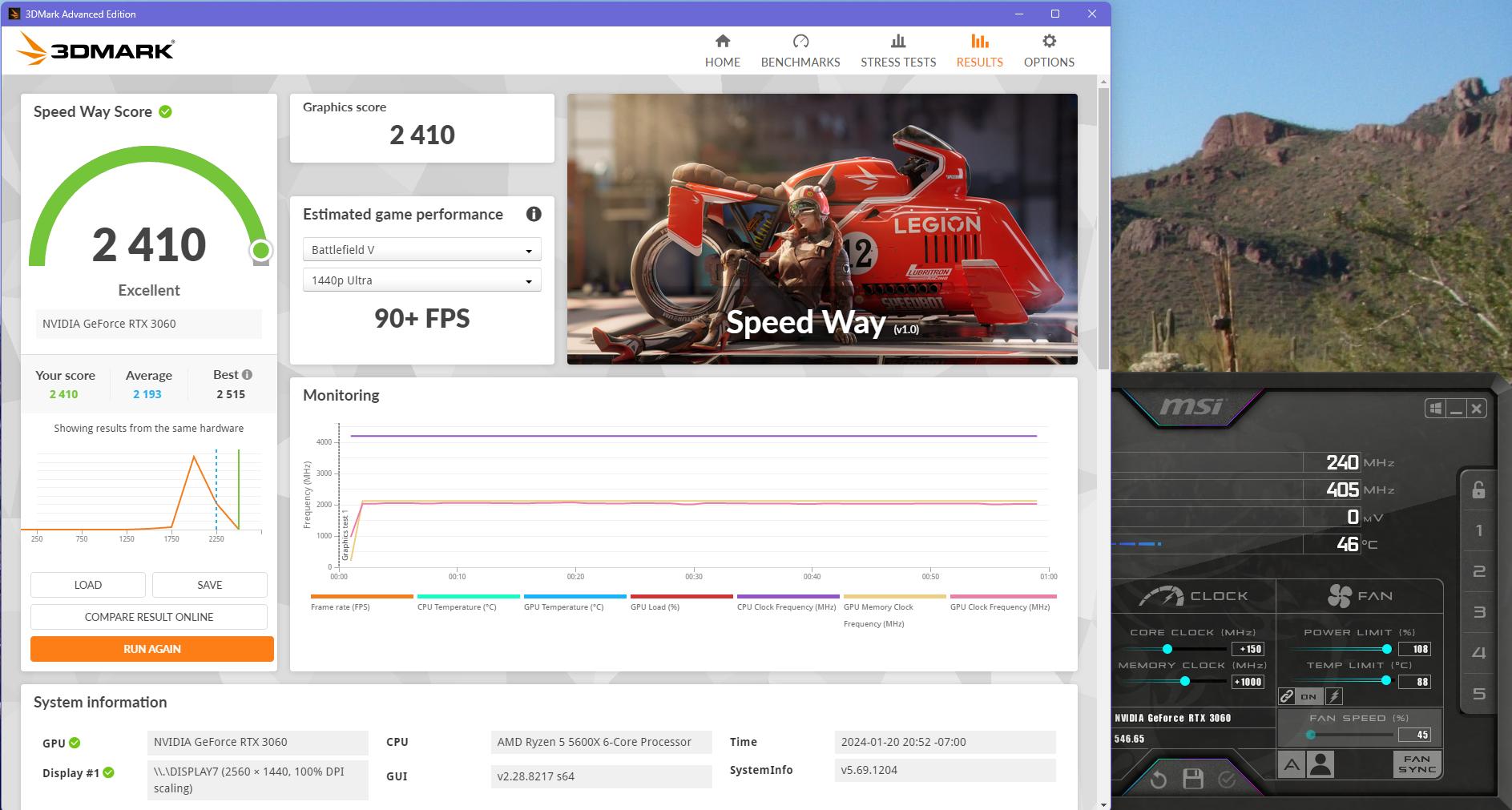Viewport: 1512px width, 810px height.
Task: Toggle the power/temp link icon in Afterburner
Action: [1287, 696]
